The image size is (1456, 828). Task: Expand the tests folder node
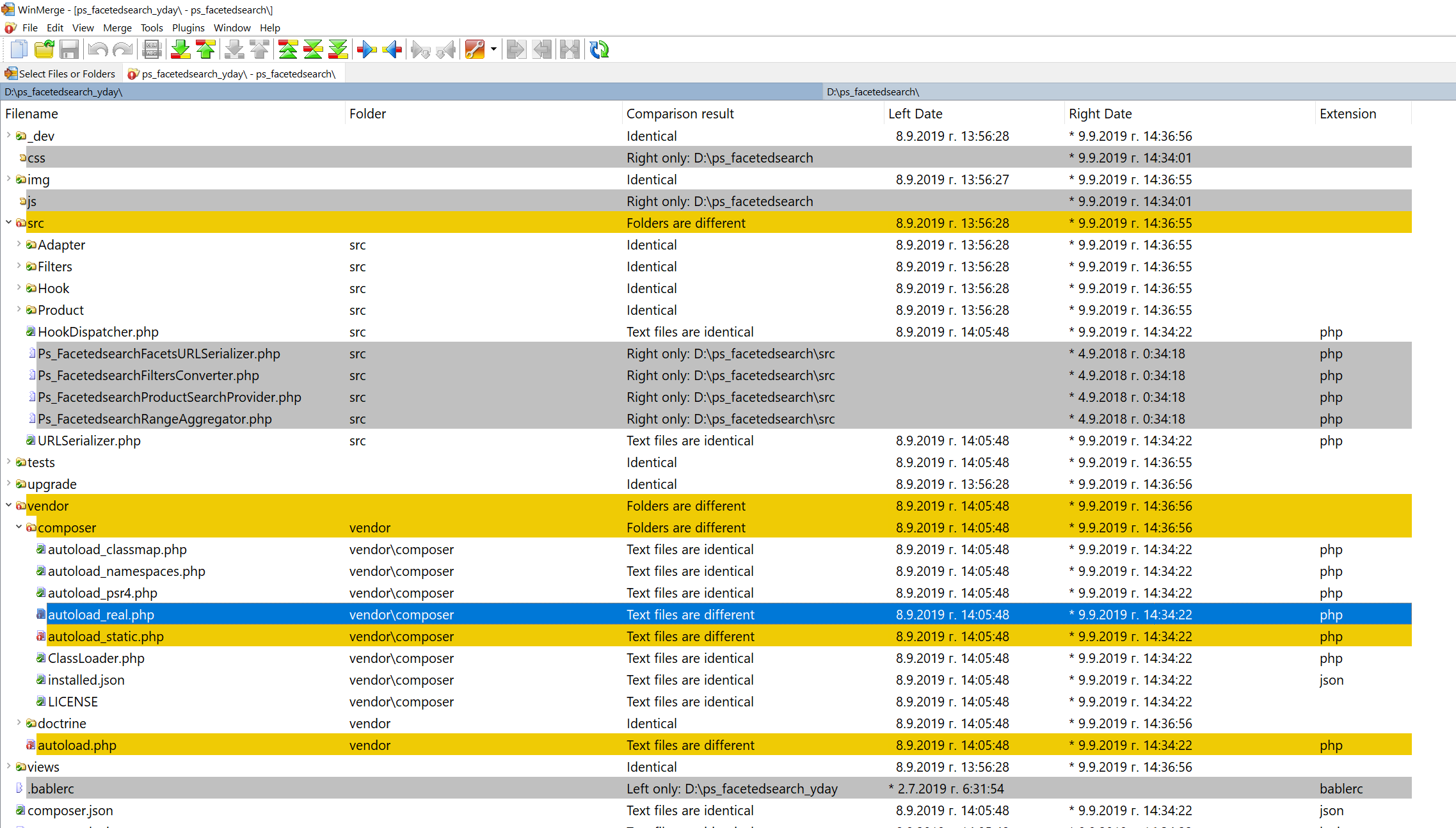tap(8, 462)
